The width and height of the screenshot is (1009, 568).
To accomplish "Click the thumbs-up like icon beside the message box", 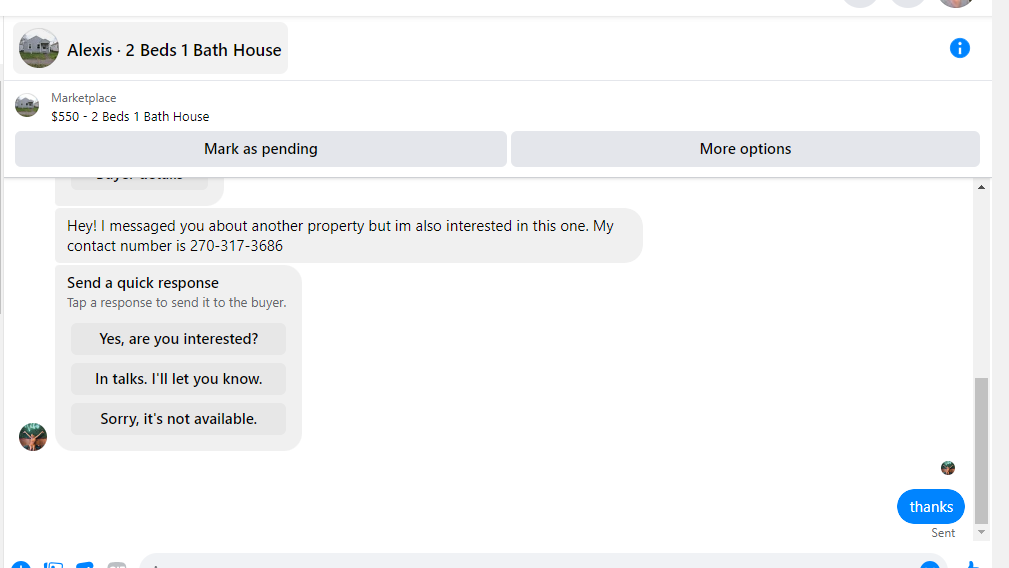I will pyautogui.click(x=974, y=564).
